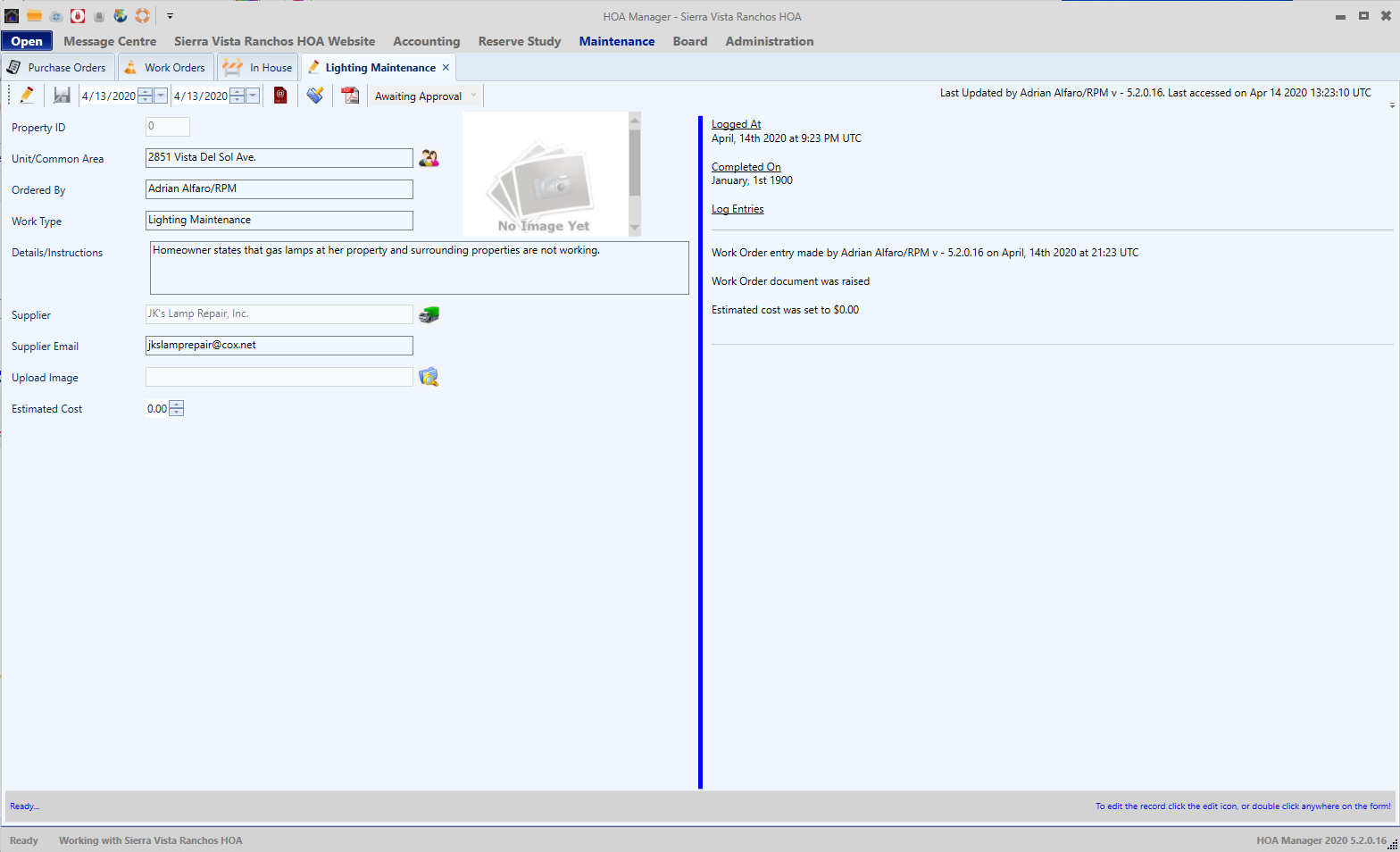Open the first date picker dropdown arrow
Viewport: 1400px width, 852px height.
161,96
